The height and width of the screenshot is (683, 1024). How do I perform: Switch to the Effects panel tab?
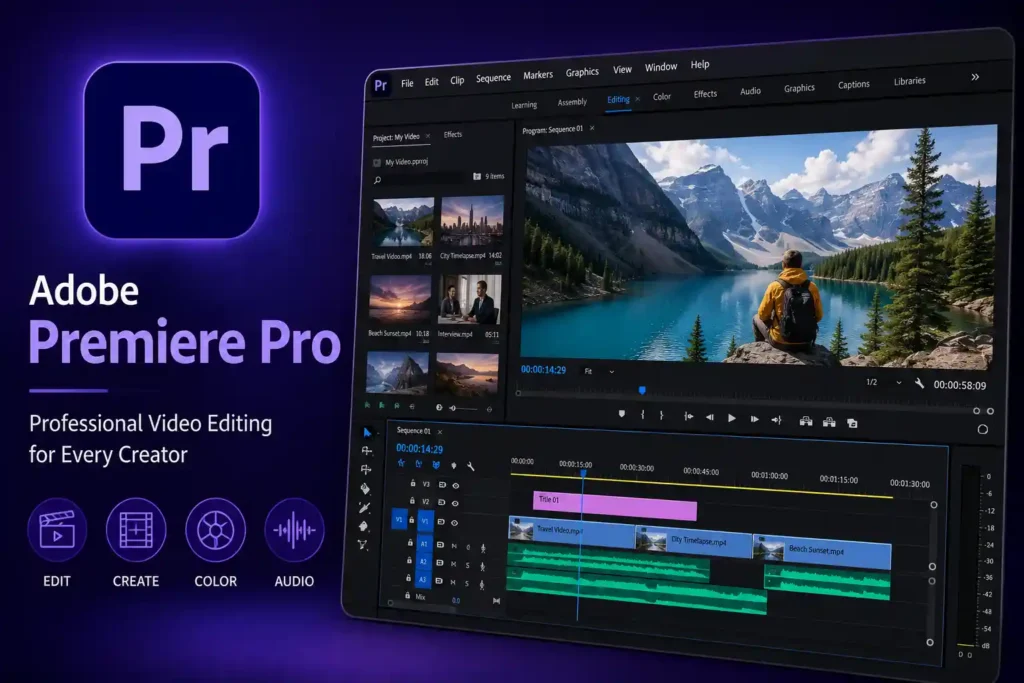point(453,135)
